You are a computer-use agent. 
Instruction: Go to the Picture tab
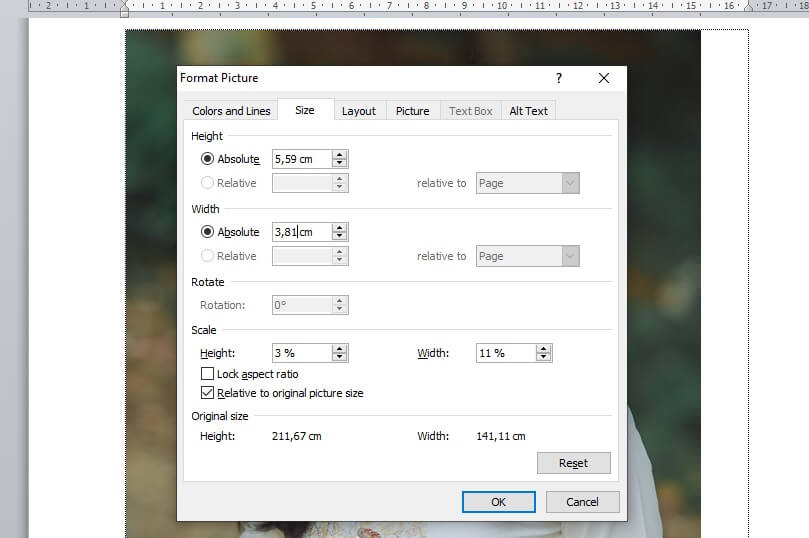pos(413,111)
